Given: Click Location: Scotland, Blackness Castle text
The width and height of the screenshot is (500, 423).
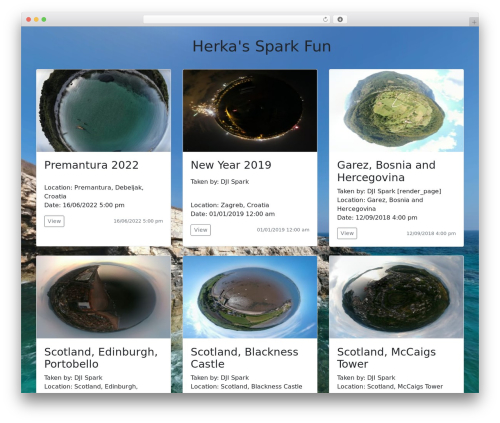Looking at the screenshot, I should [246, 387].
